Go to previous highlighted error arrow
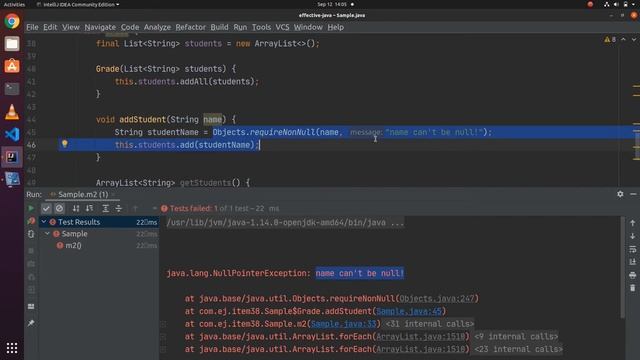 pos(623,40)
